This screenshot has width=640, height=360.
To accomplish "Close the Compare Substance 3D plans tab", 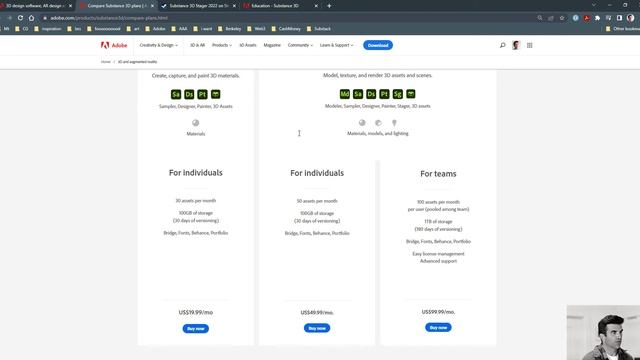I will [152, 6].
